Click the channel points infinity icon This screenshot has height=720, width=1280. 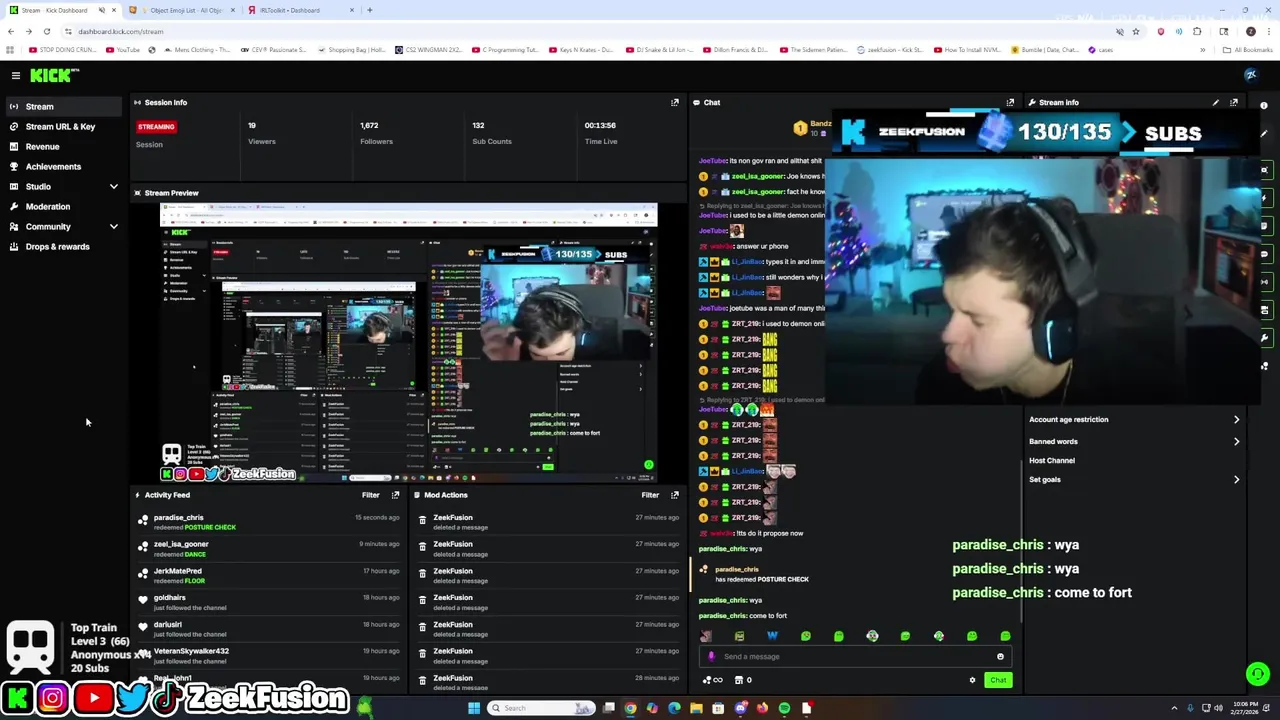(714, 680)
